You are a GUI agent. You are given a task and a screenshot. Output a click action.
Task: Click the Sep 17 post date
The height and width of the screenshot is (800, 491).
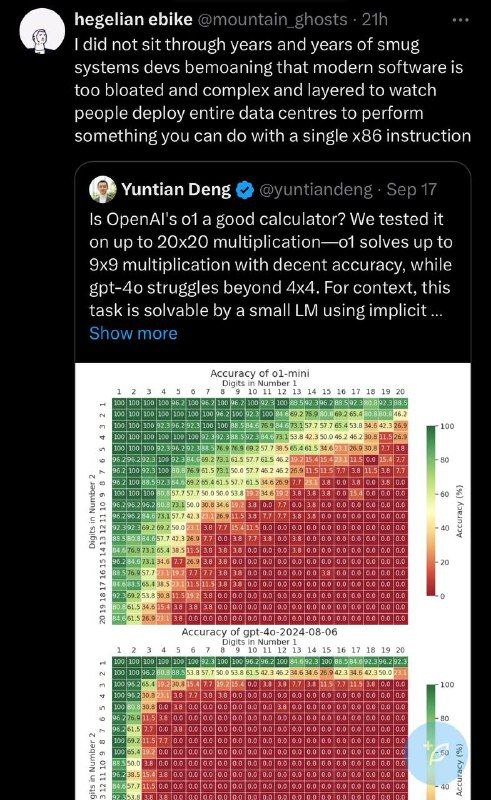coord(411,190)
